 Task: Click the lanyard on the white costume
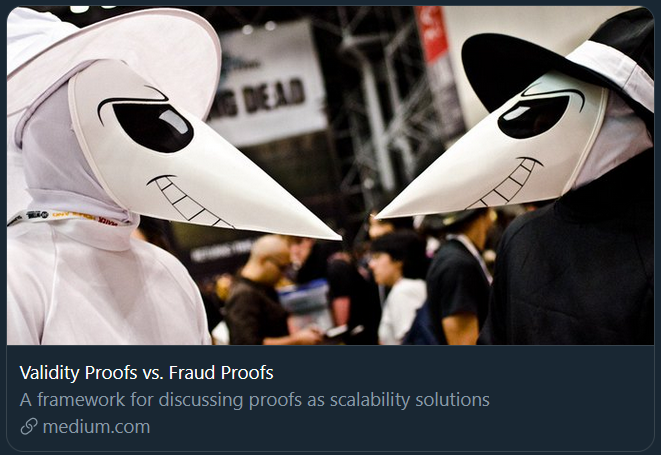[x=67, y=217]
